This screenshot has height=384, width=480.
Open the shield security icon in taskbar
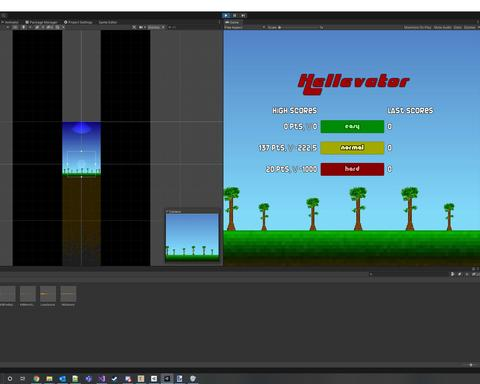193,379
